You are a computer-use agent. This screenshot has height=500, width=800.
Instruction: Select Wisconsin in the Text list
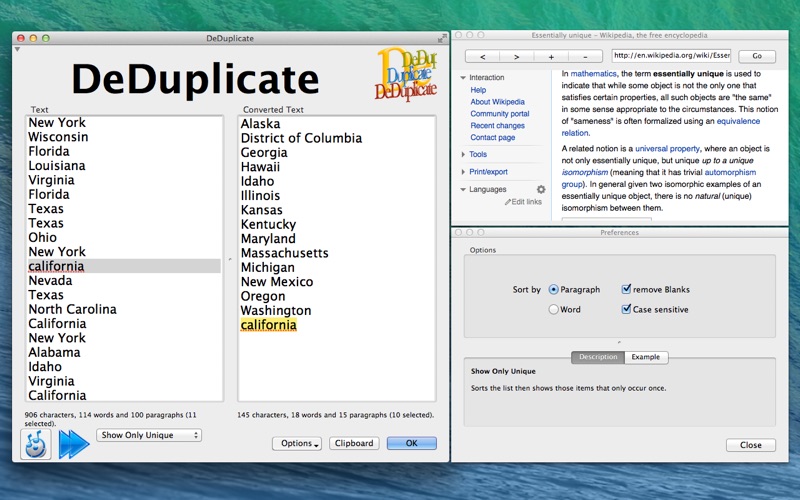pos(58,137)
